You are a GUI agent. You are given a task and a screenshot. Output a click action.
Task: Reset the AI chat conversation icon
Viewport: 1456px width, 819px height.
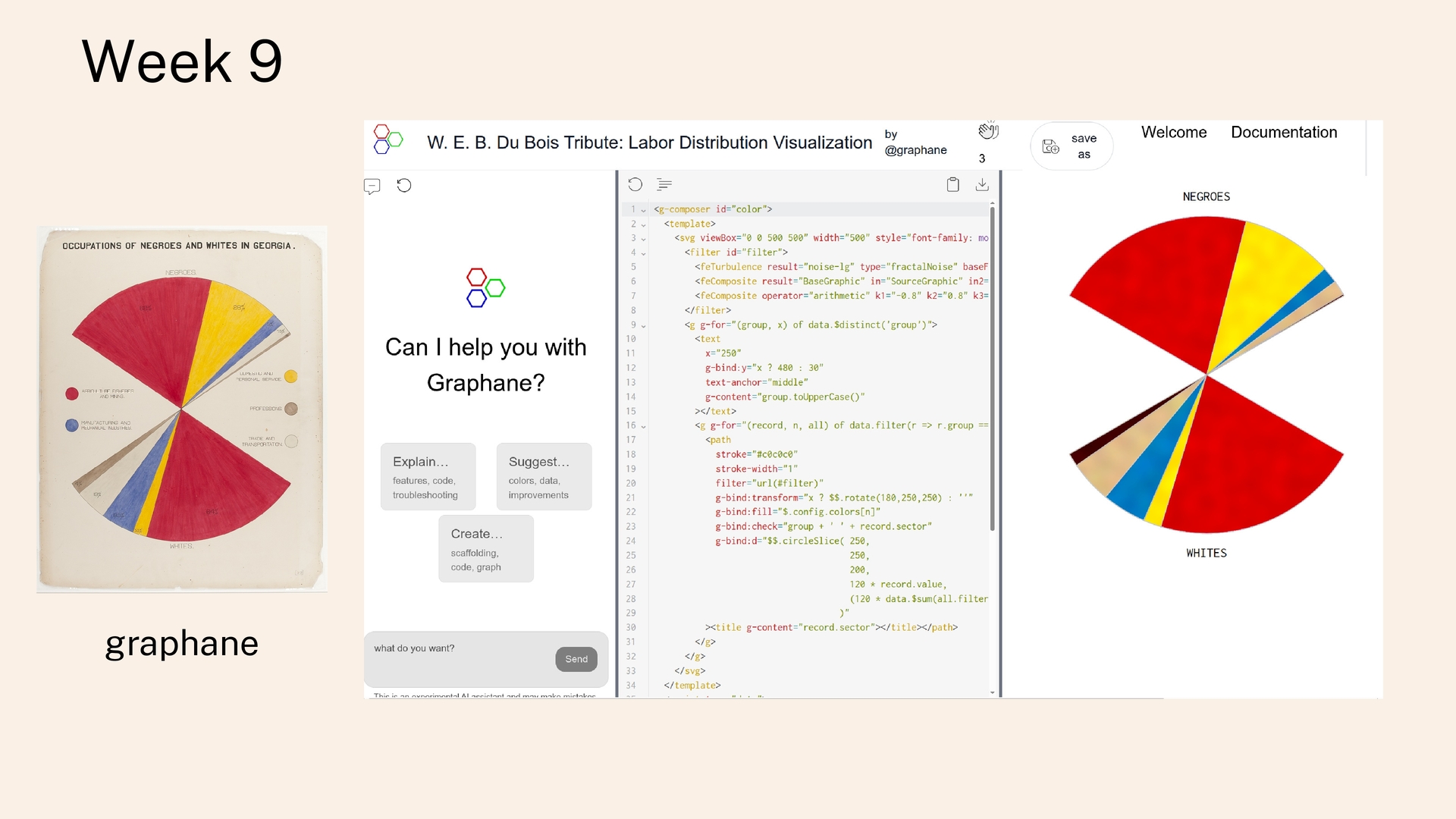coord(404,185)
